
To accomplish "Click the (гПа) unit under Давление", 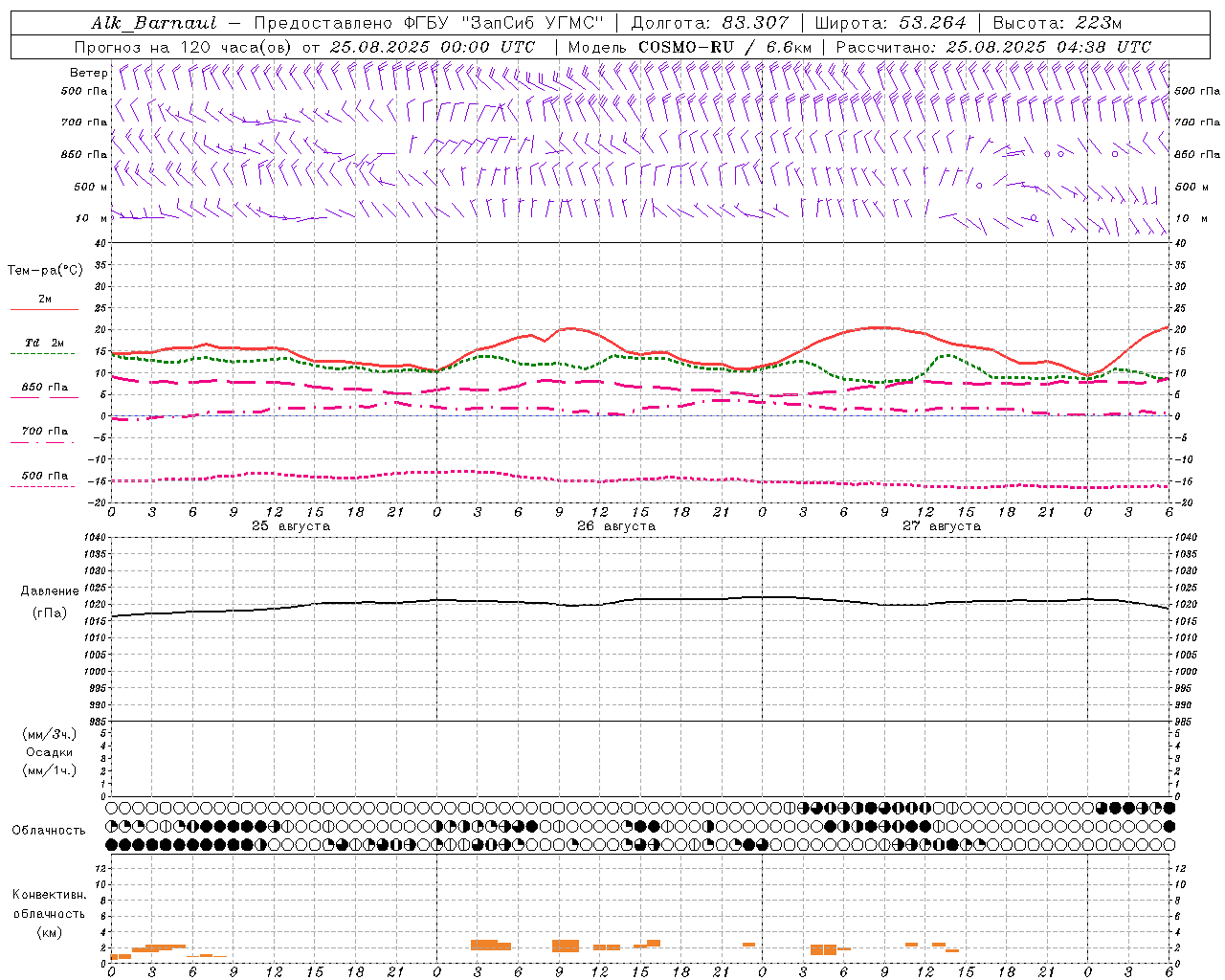I will [50, 612].
